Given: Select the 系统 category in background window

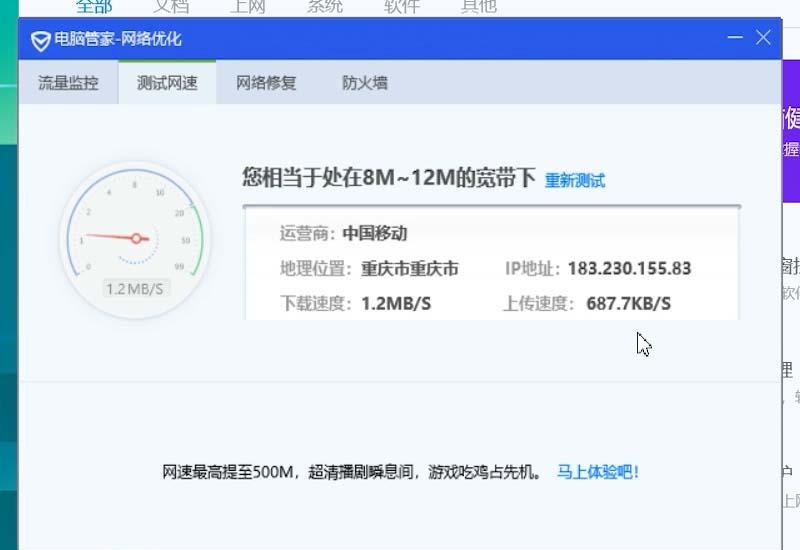Looking at the screenshot, I should point(324,6).
